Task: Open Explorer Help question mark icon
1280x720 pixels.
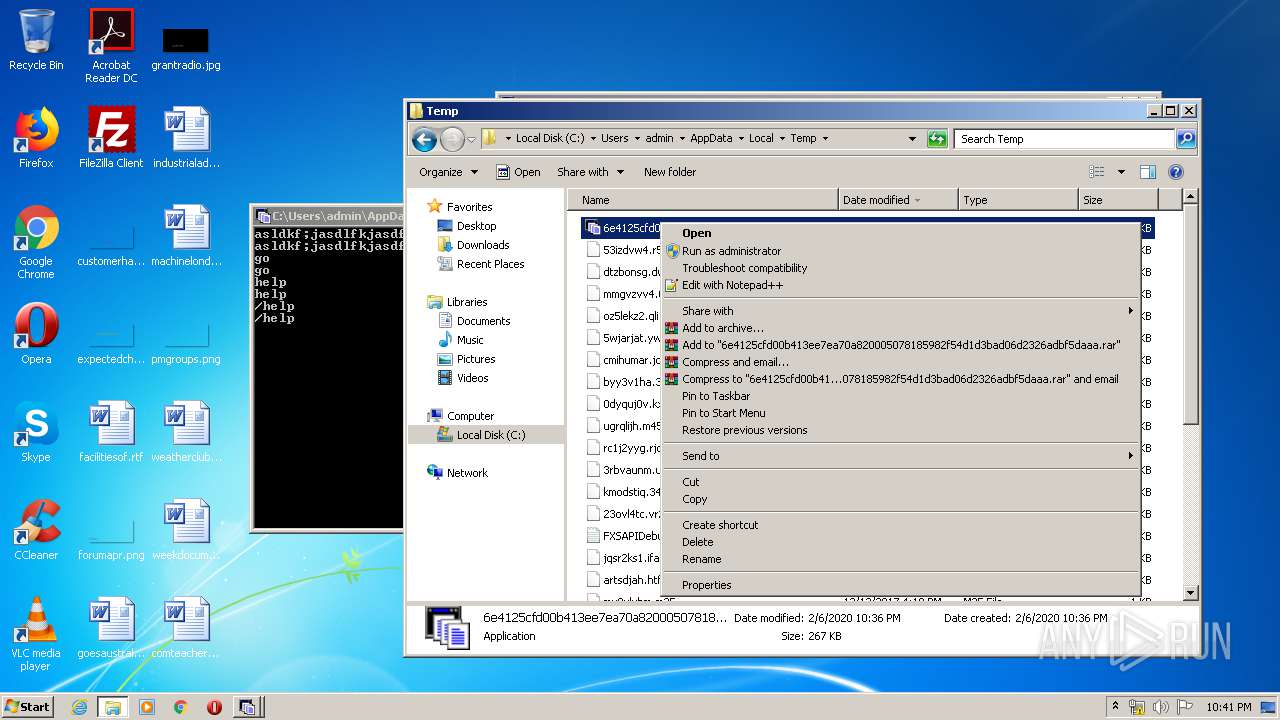Action: tap(1176, 172)
